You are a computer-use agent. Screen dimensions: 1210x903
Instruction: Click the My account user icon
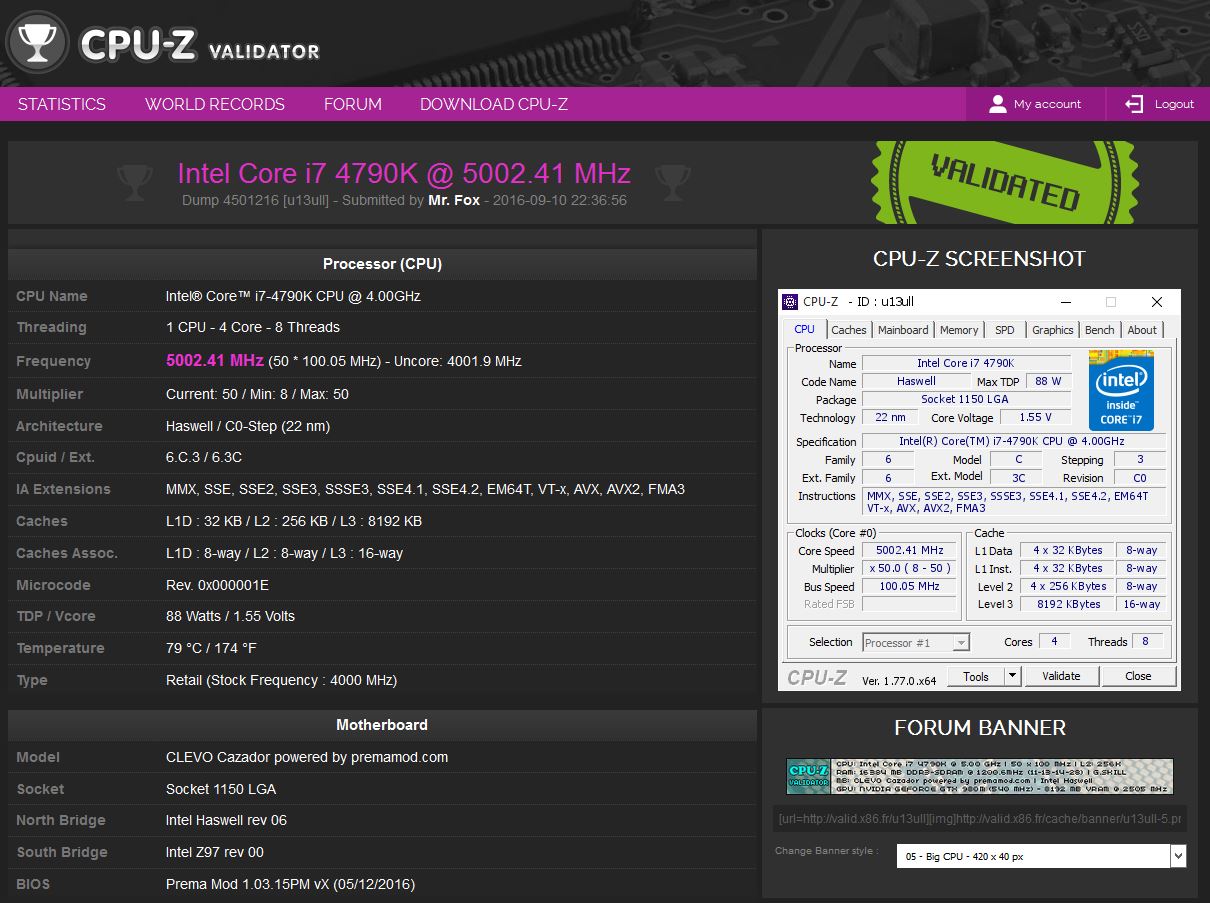(x=997, y=104)
